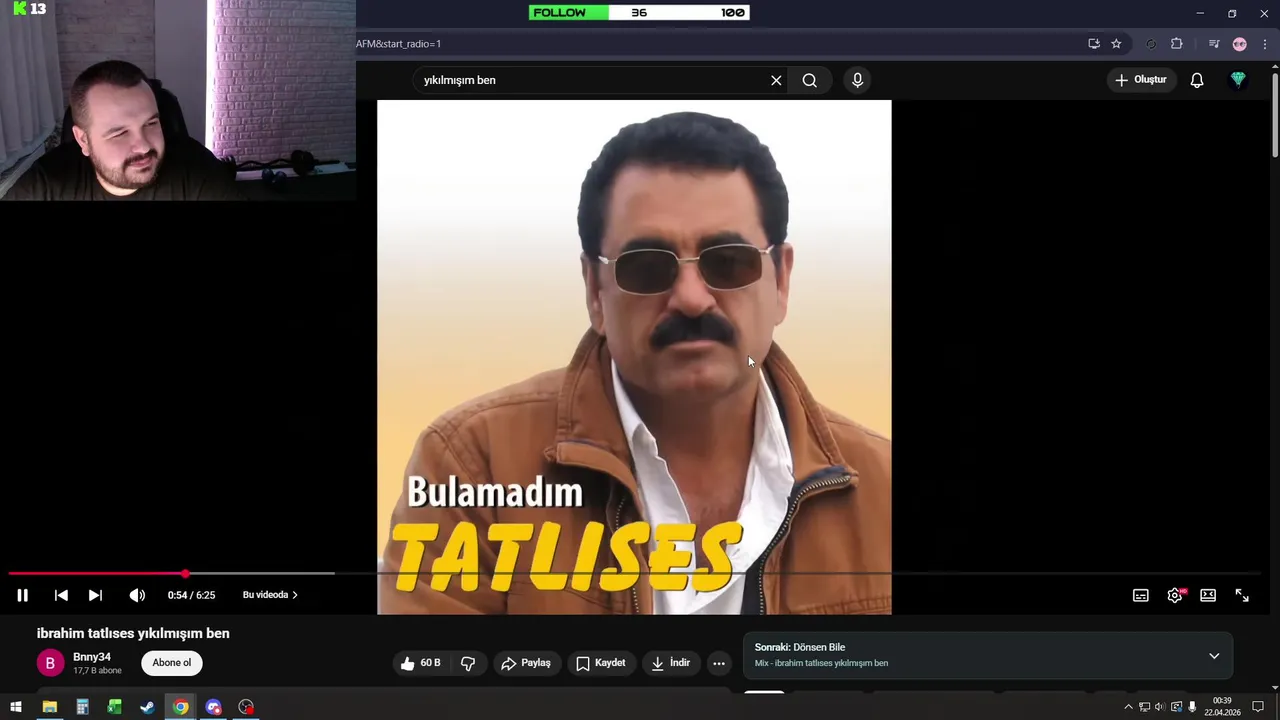Image resolution: width=1280 pixels, height=720 pixels.
Task: Open more actions three-dot menu
Action: [718, 663]
